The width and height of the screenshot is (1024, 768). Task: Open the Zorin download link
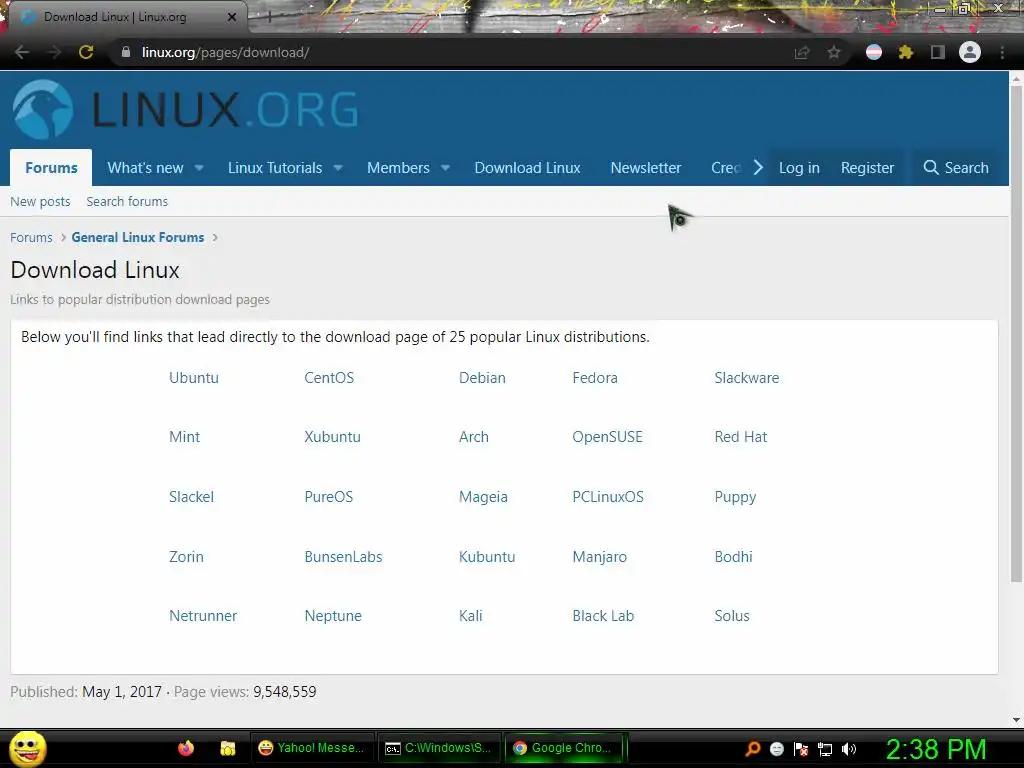pos(186,557)
